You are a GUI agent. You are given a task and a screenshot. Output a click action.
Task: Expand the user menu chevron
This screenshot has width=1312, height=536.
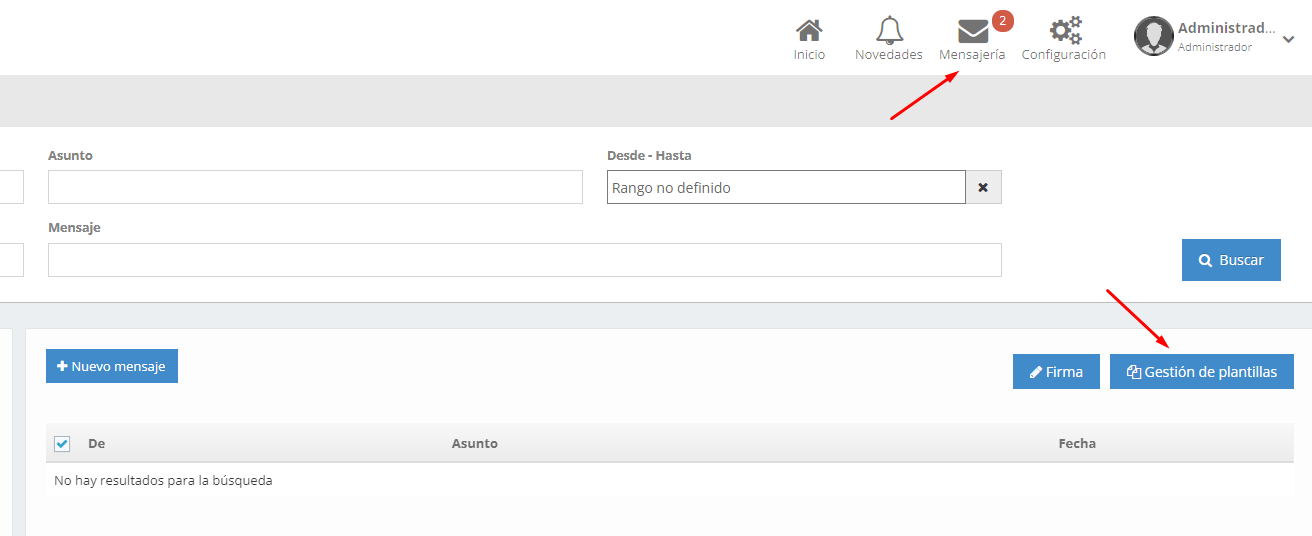1289,39
